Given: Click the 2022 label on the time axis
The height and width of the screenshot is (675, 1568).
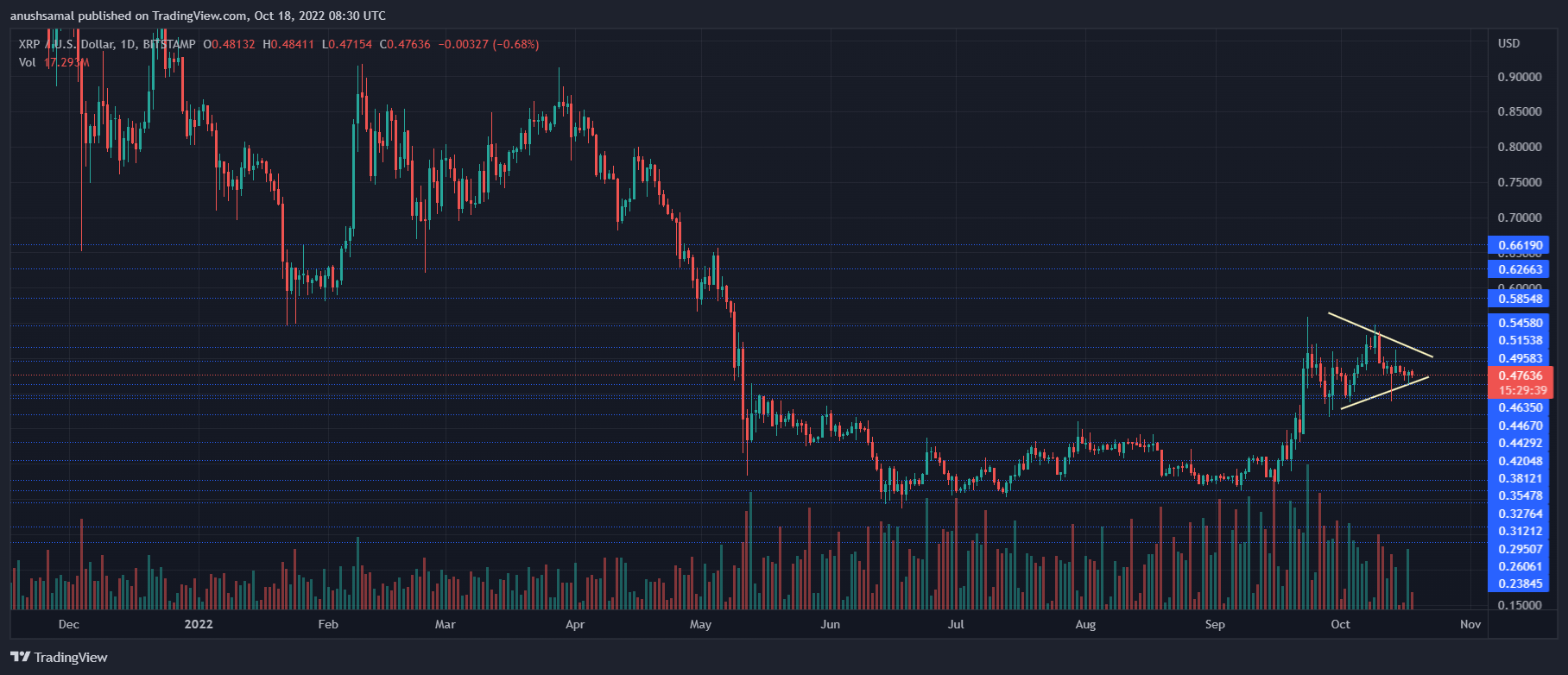Looking at the screenshot, I should coord(199,624).
